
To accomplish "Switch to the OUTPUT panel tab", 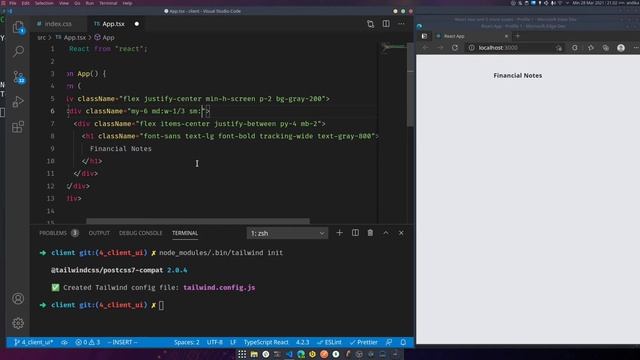I will pos(99,233).
